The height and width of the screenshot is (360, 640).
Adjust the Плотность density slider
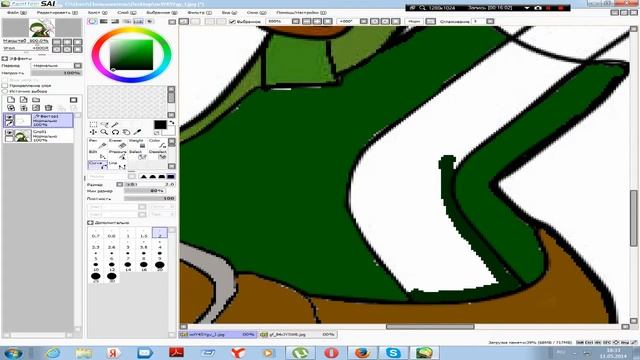click(150, 198)
